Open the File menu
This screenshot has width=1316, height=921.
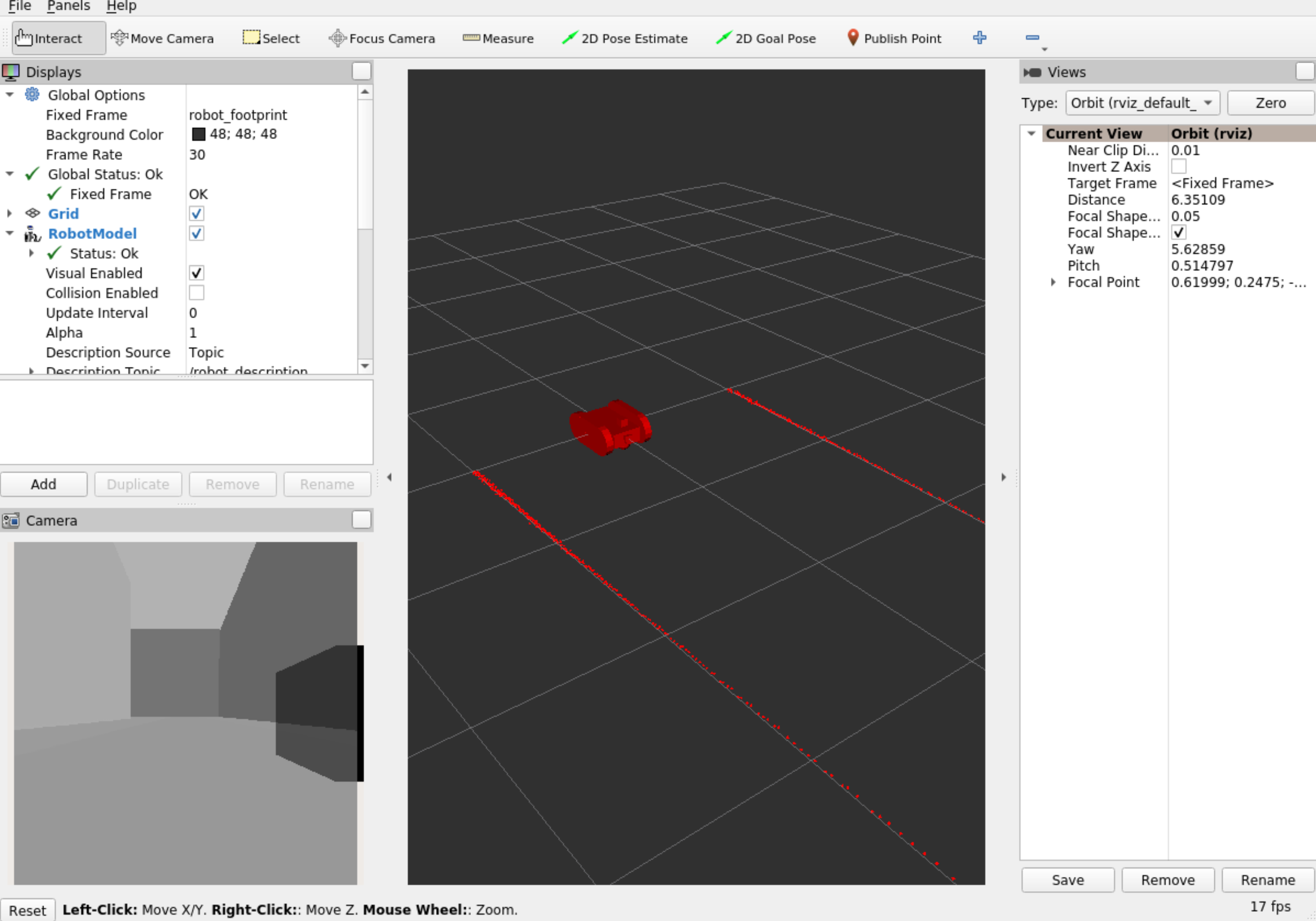click(19, 6)
